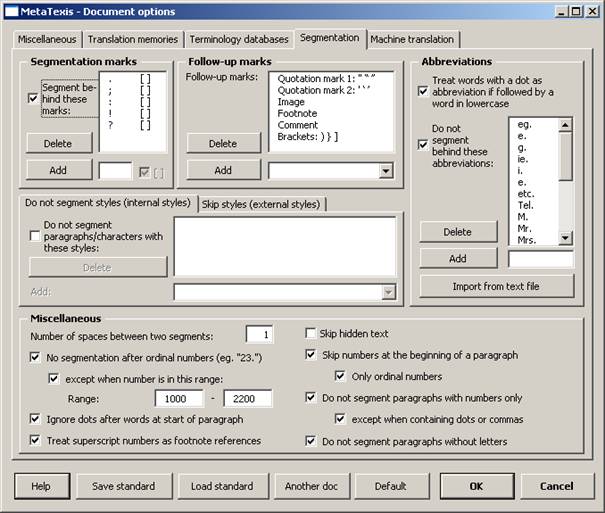
Task: Select 'Brackets: ) } ]' list entry
Action: [308, 137]
